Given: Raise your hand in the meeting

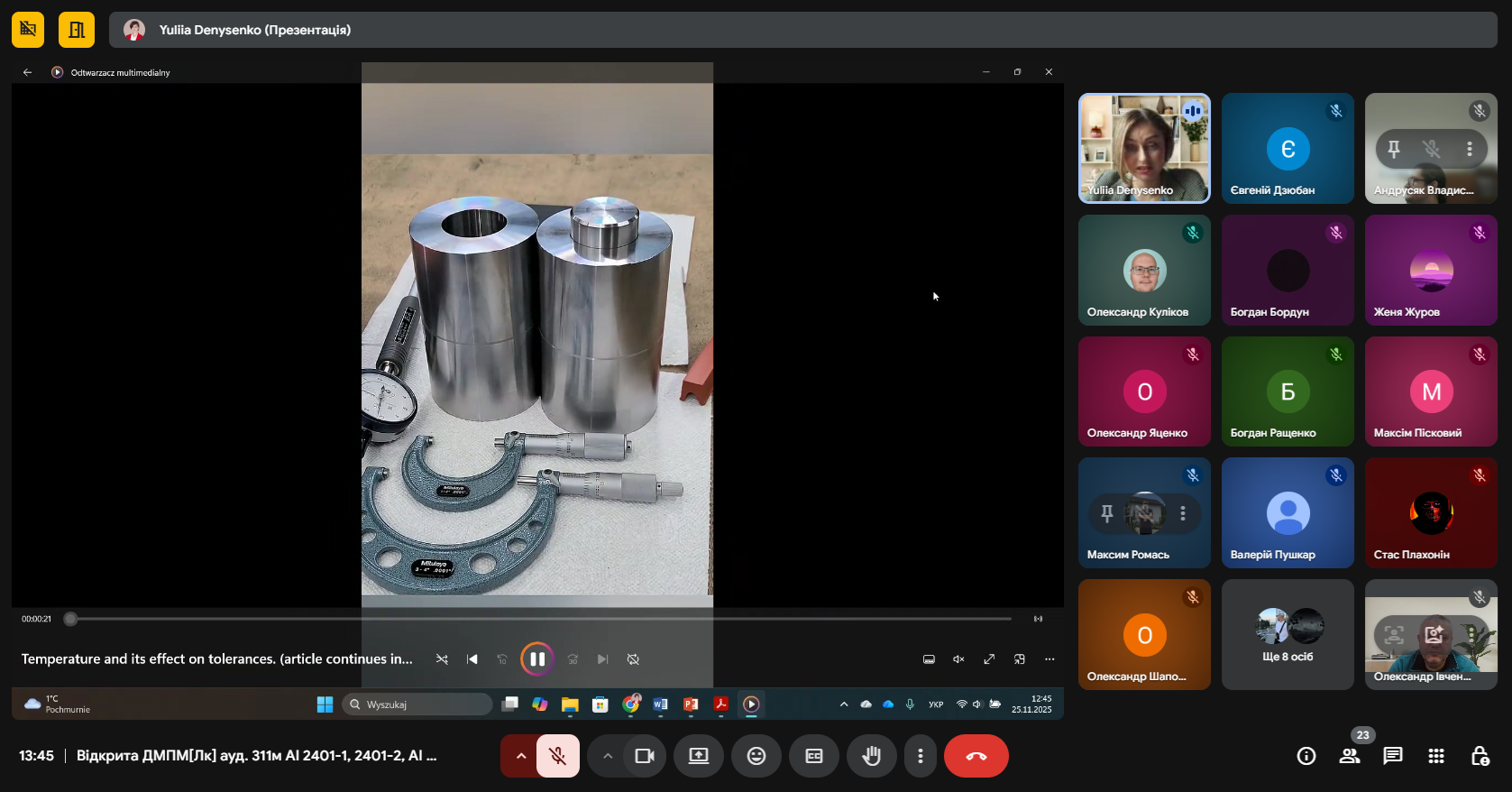Looking at the screenshot, I should click(871, 756).
